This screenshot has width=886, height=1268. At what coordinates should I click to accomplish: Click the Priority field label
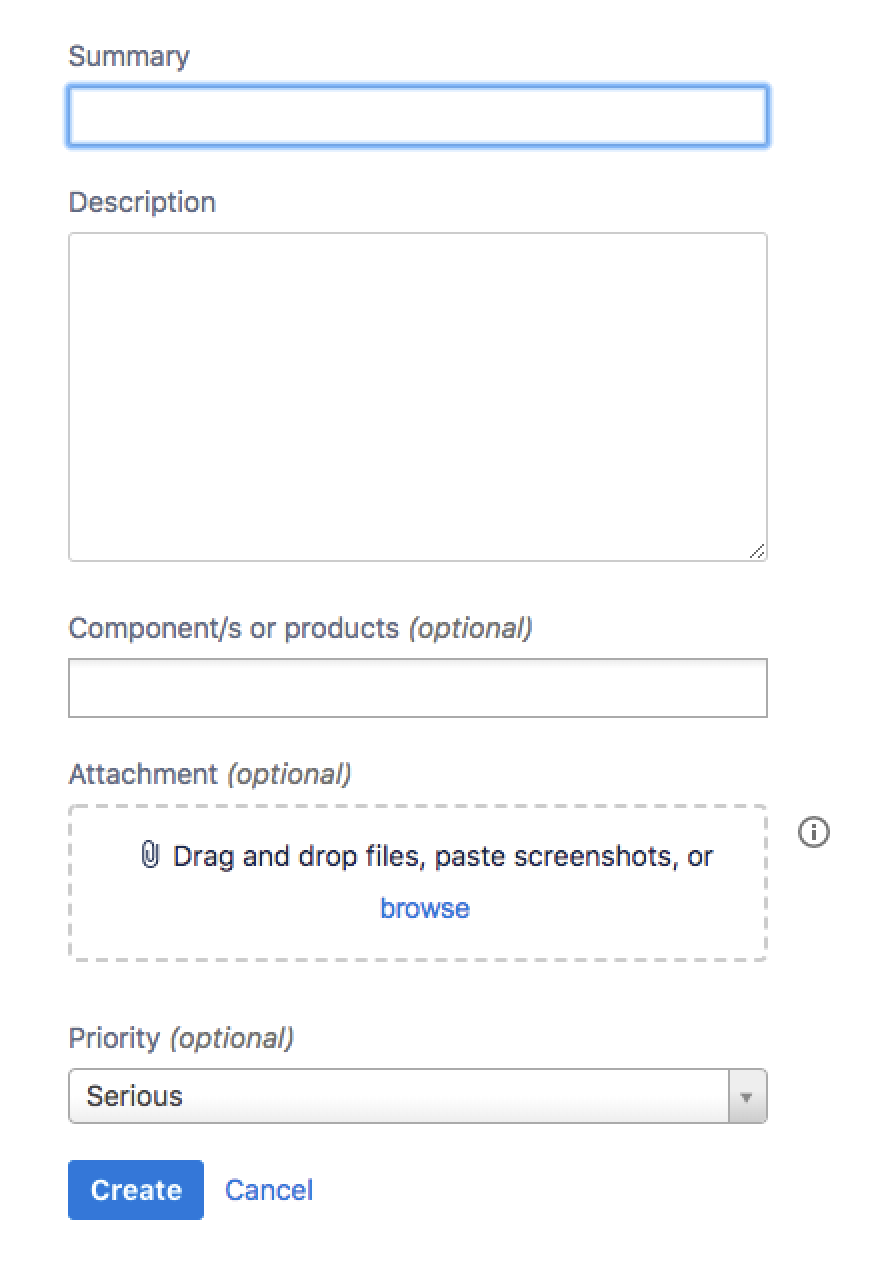point(114,1038)
